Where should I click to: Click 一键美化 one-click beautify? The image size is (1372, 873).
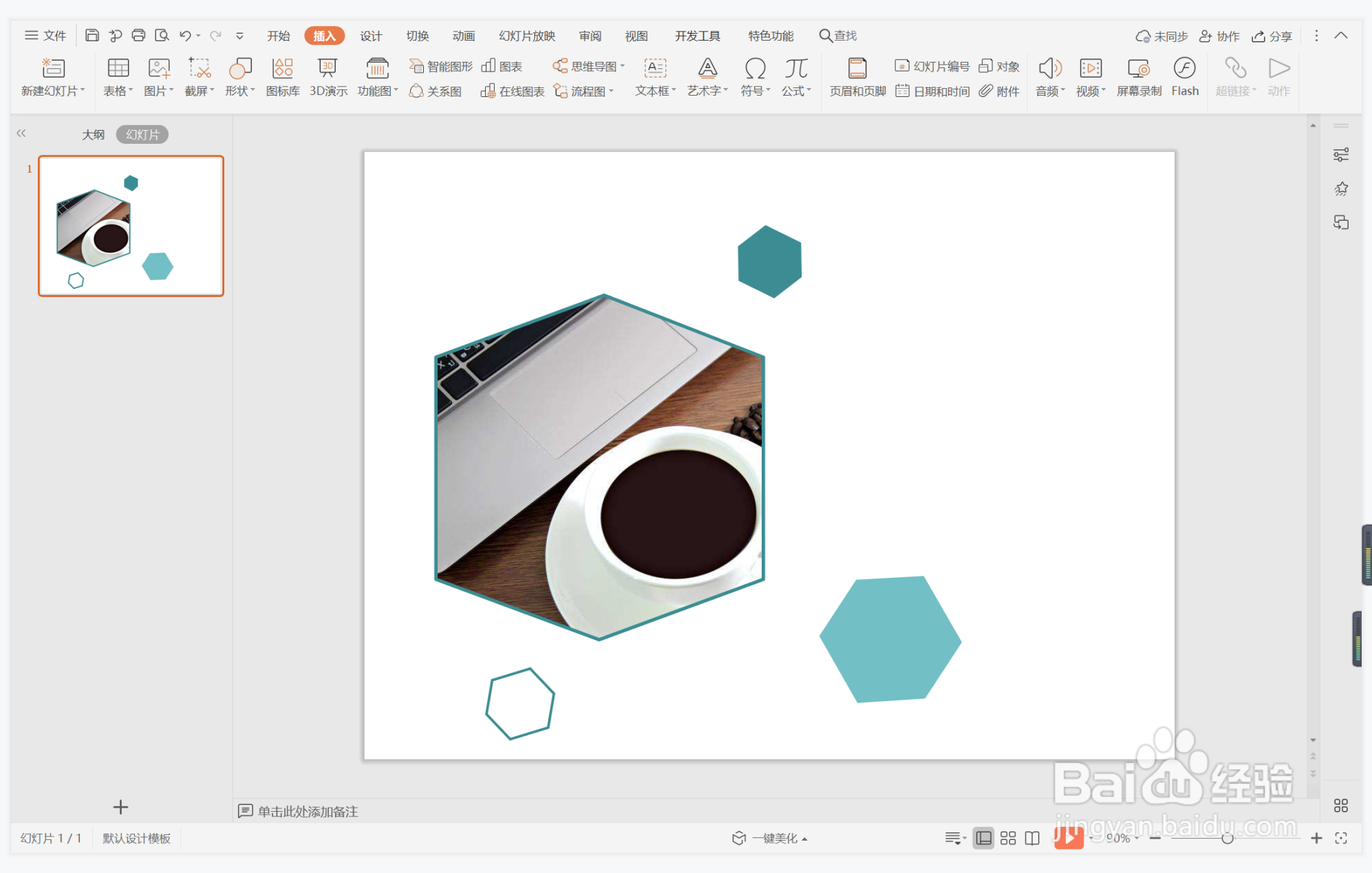(769, 838)
